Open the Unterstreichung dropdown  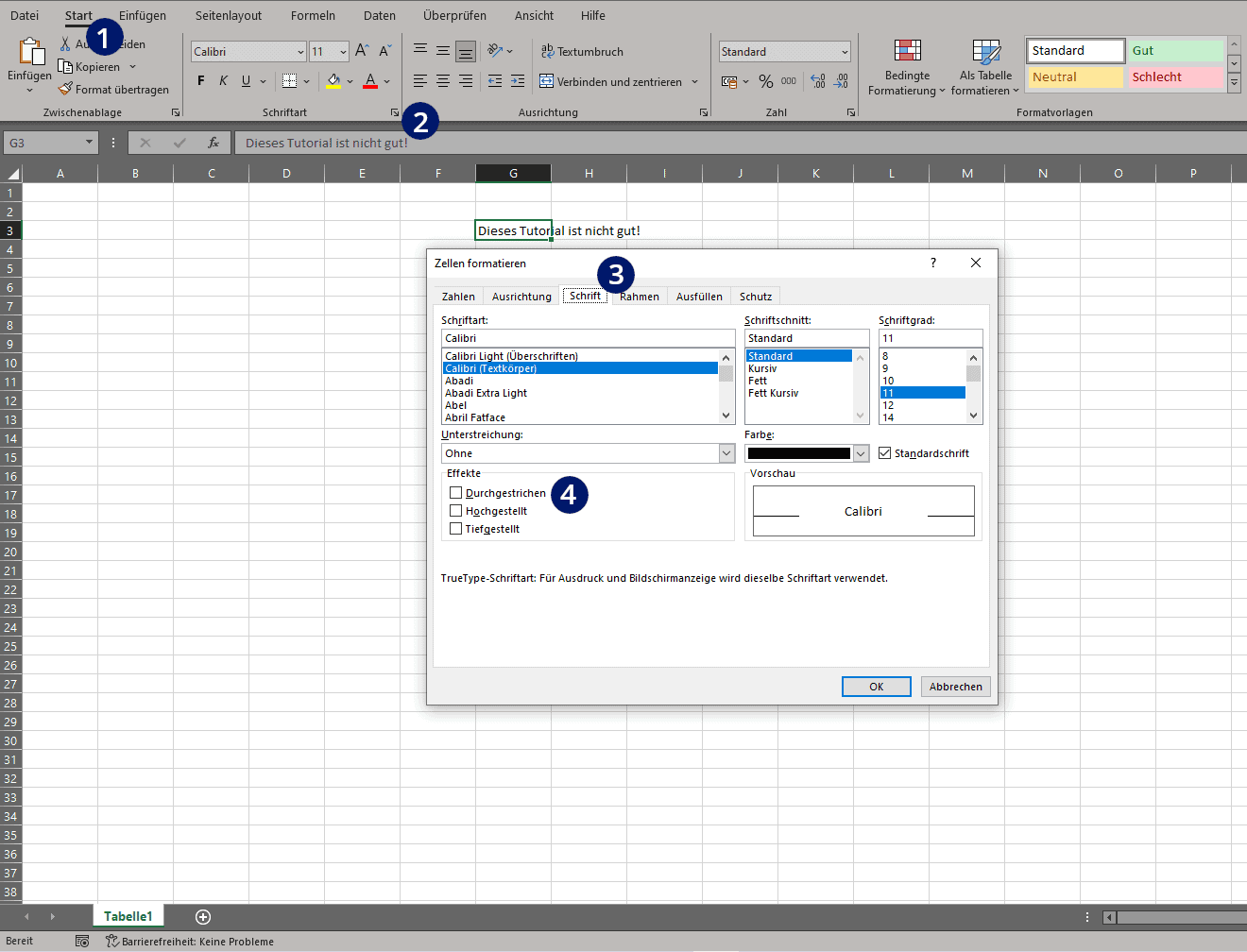tap(726, 453)
